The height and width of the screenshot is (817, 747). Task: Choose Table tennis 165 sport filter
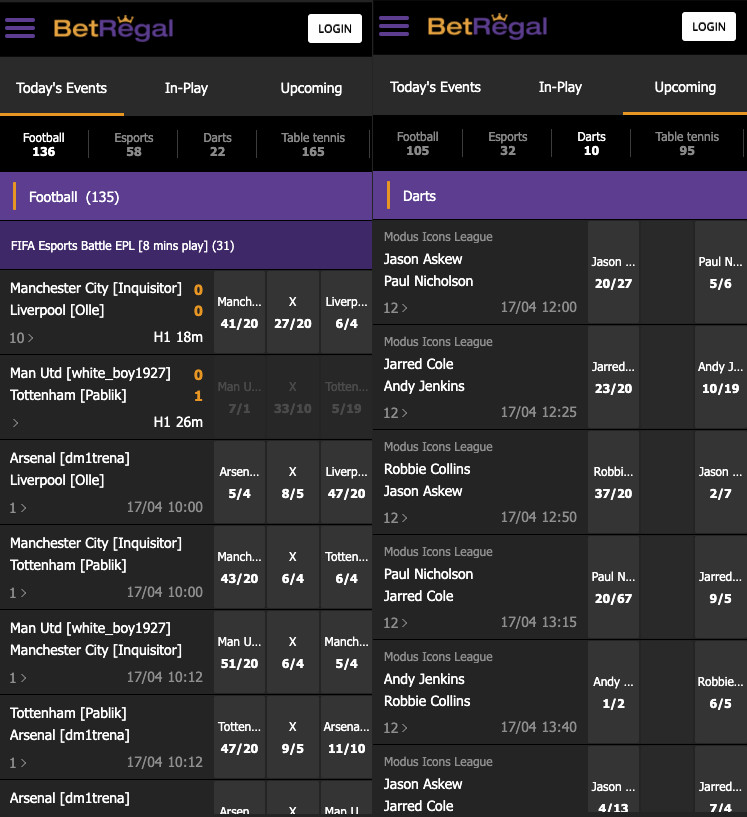point(313,144)
